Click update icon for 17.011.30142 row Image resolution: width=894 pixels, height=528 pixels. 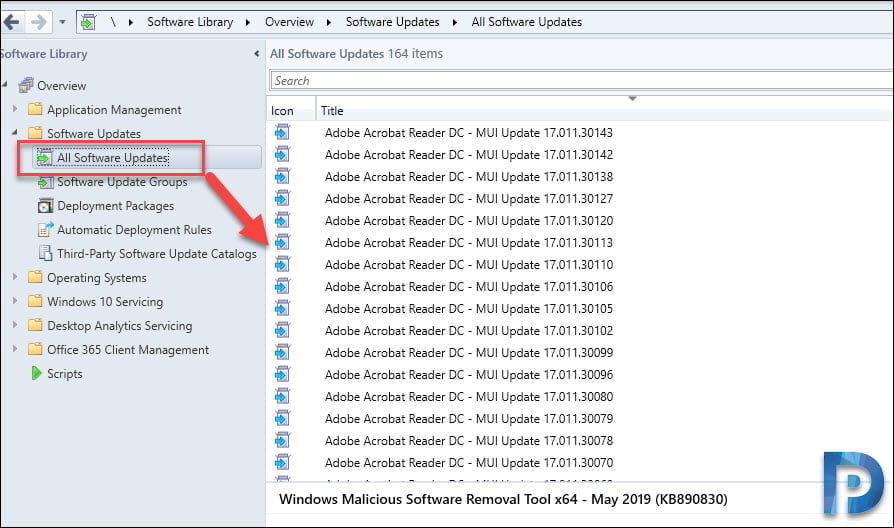click(282, 155)
